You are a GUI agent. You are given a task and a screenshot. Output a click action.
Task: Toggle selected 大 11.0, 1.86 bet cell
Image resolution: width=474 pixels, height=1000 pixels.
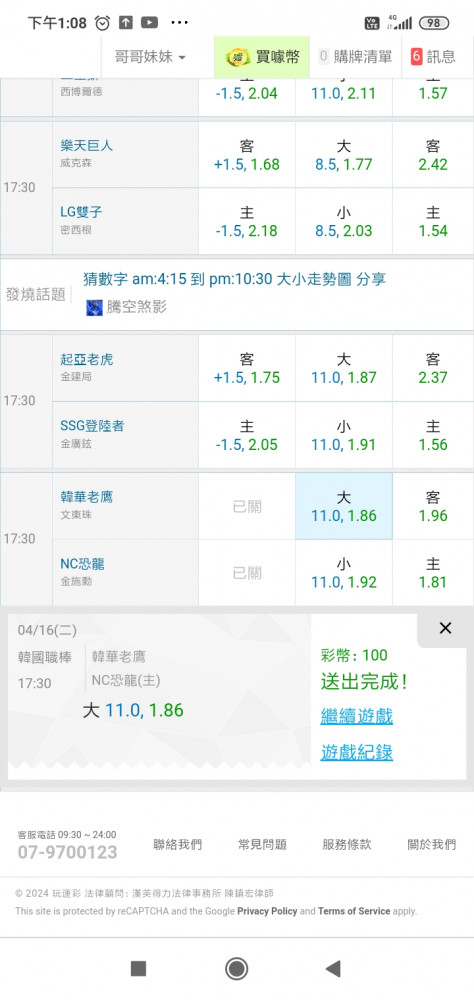click(x=344, y=506)
